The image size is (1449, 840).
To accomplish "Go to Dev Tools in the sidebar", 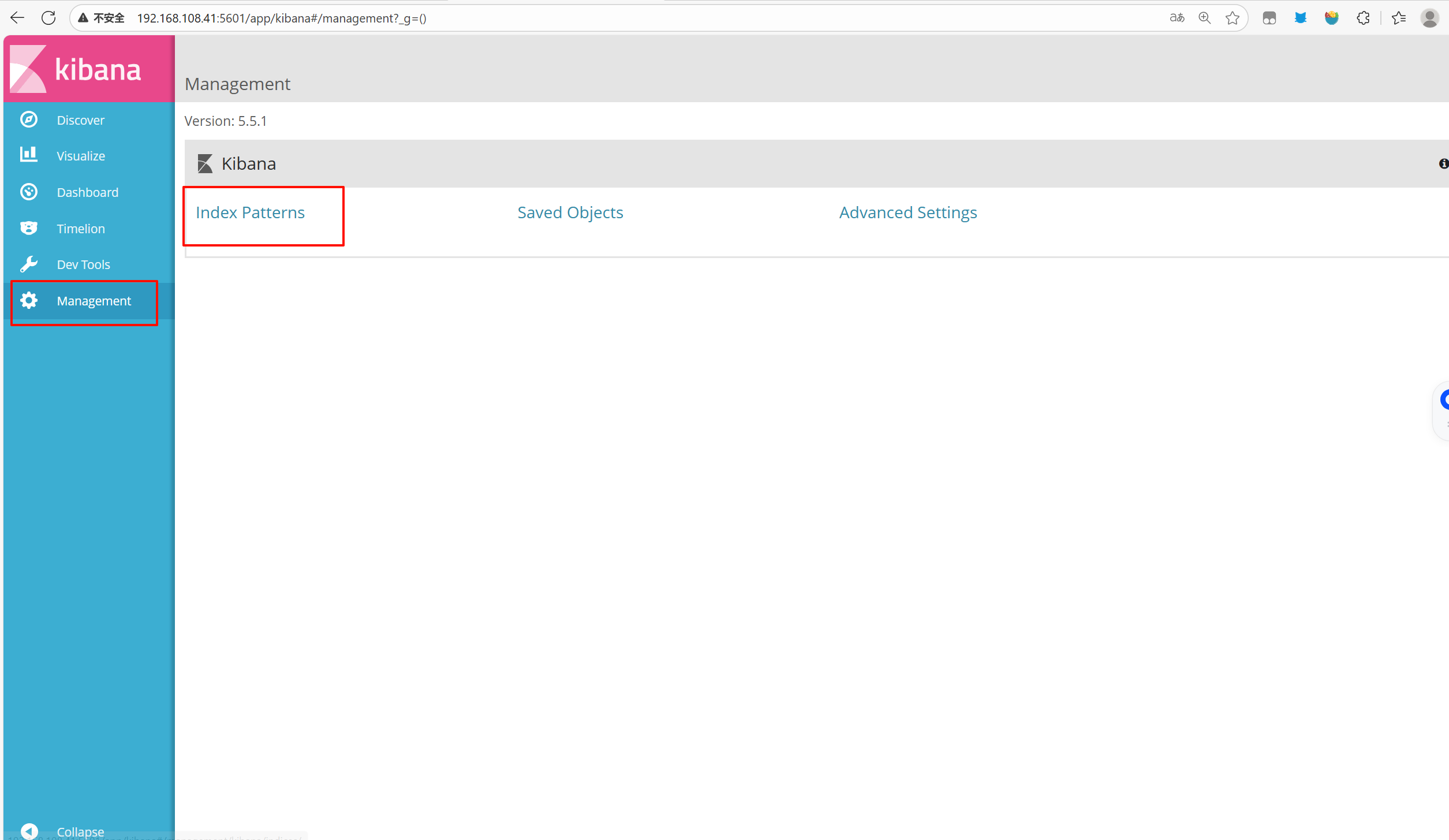I will point(84,264).
